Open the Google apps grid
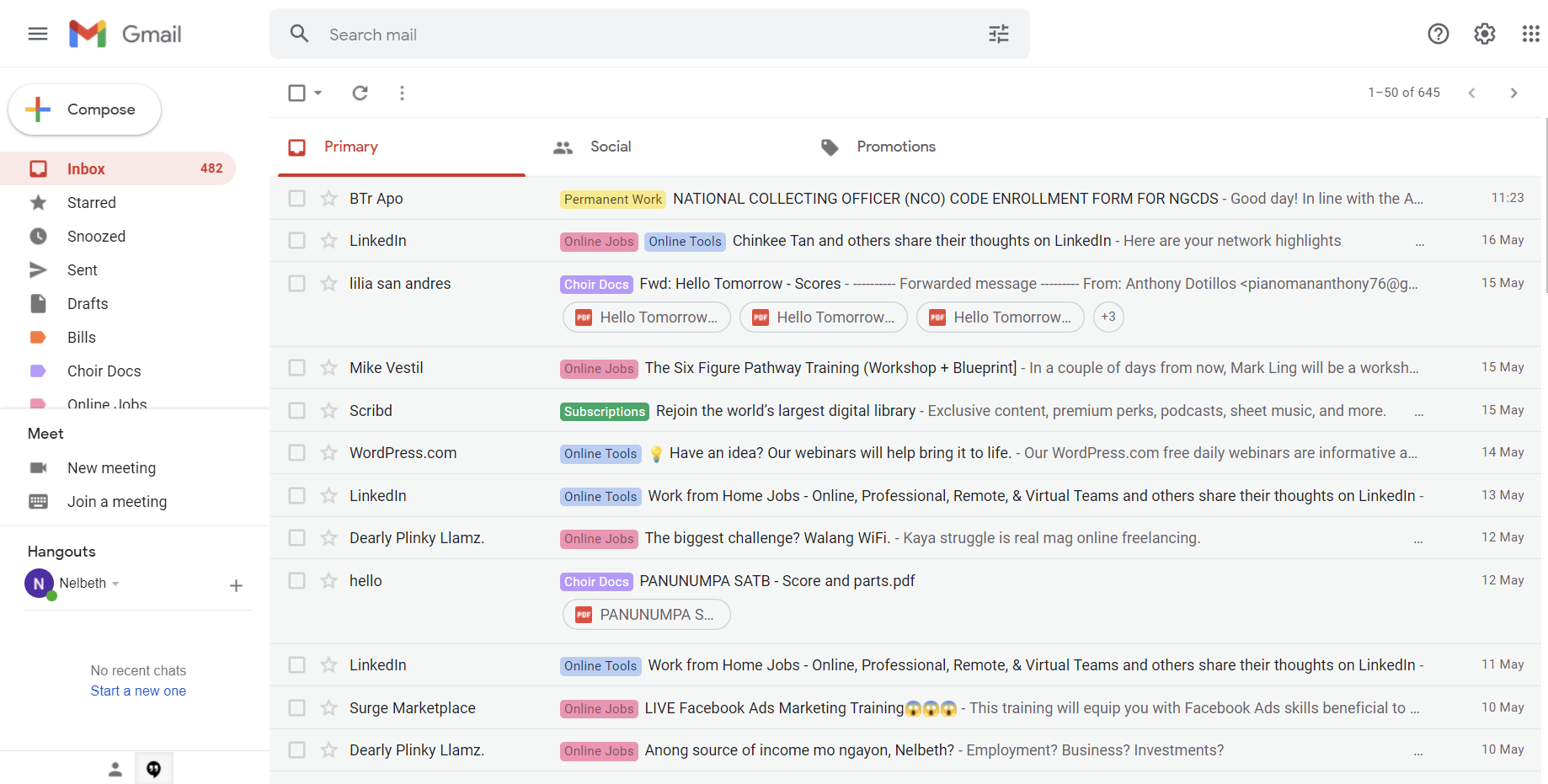Image resolution: width=1548 pixels, height=784 pixels. pyautogui.click(x=1530, y=34)
